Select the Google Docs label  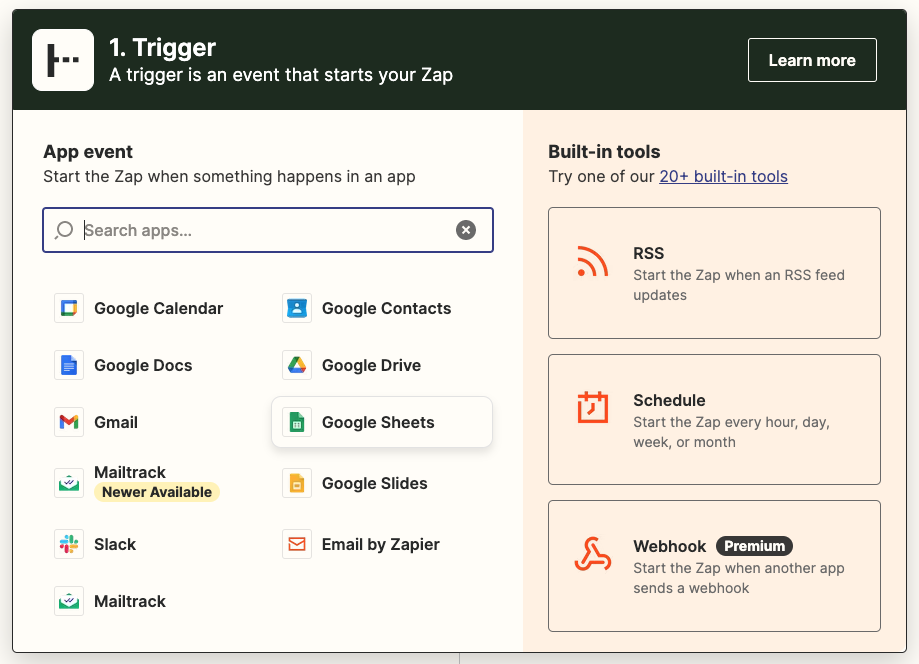(143, 365)
